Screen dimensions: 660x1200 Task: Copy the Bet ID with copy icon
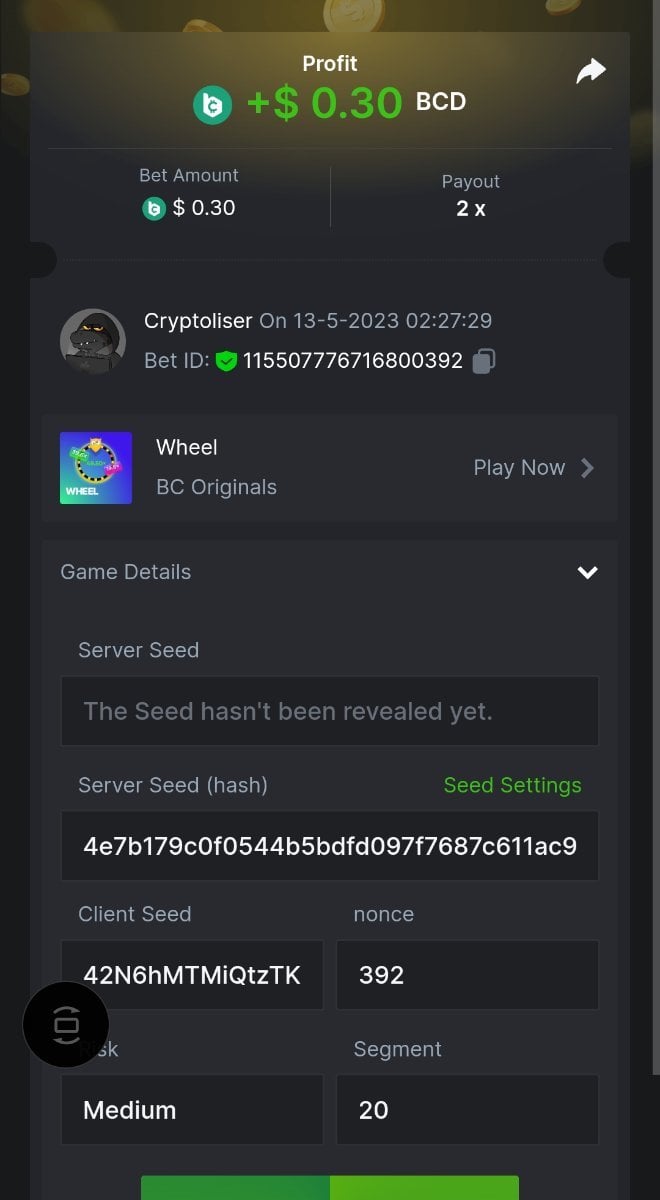coord(483,361)
